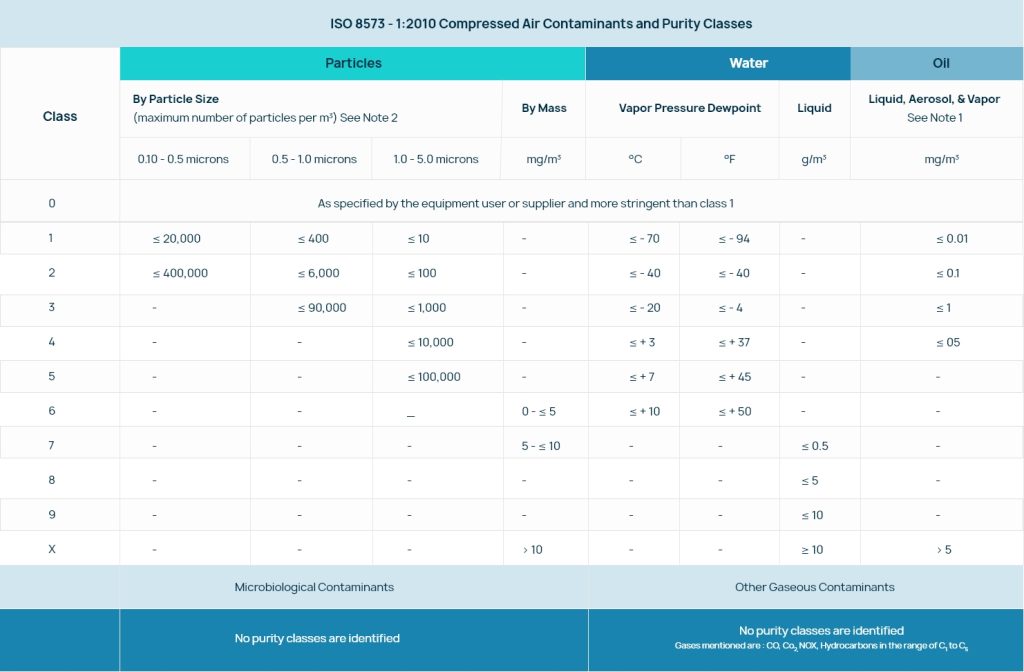Image resolution: width=1024 pixels, height=672 pixels.
Task: Click the ≤ 20,000 particle cell
Action: [x=177, y=239]
